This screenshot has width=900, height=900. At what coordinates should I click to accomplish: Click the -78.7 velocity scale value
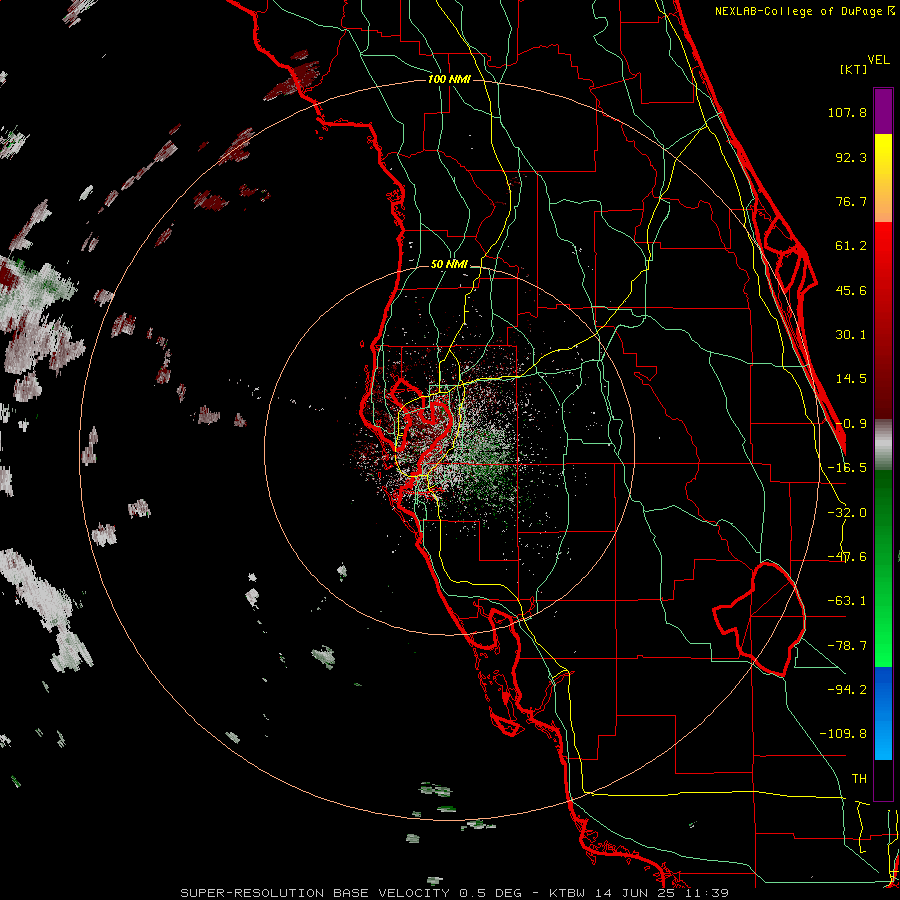click(x=847, y=646)
